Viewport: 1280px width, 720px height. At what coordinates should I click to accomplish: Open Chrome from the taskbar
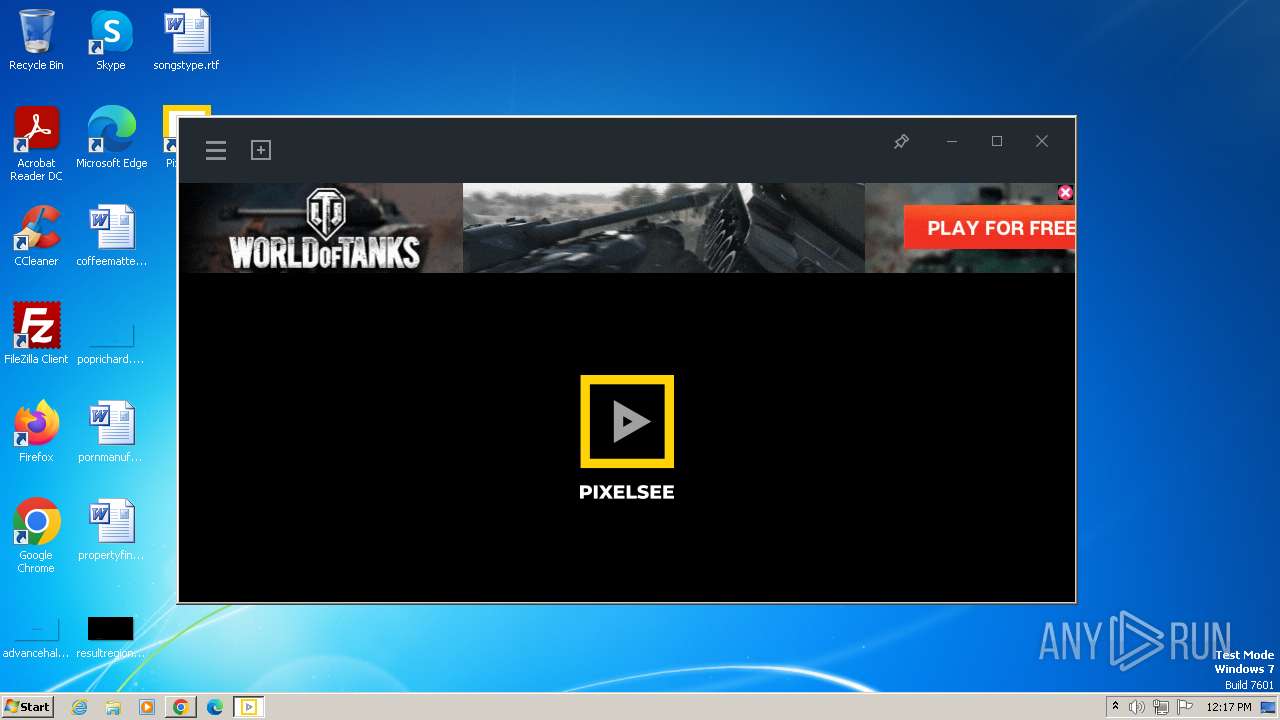pyautogui.click(x=181, y=707)
